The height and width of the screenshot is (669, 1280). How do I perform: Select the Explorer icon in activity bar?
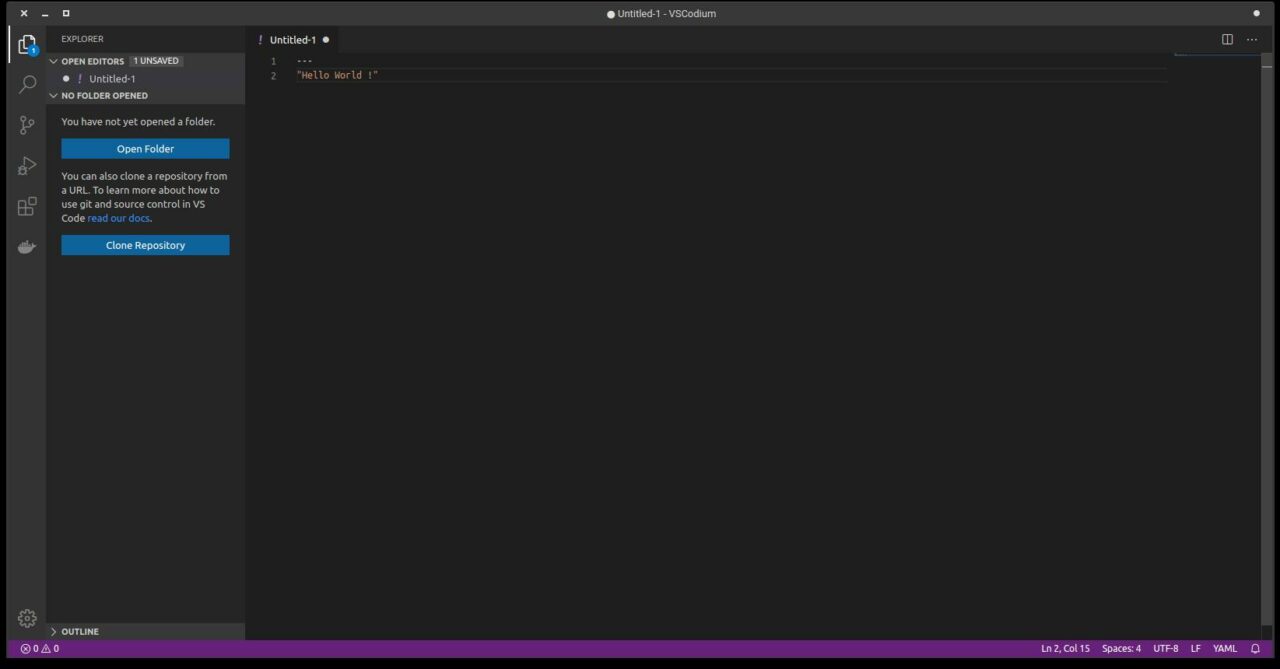pyautogui.click(x=27, y=44)
